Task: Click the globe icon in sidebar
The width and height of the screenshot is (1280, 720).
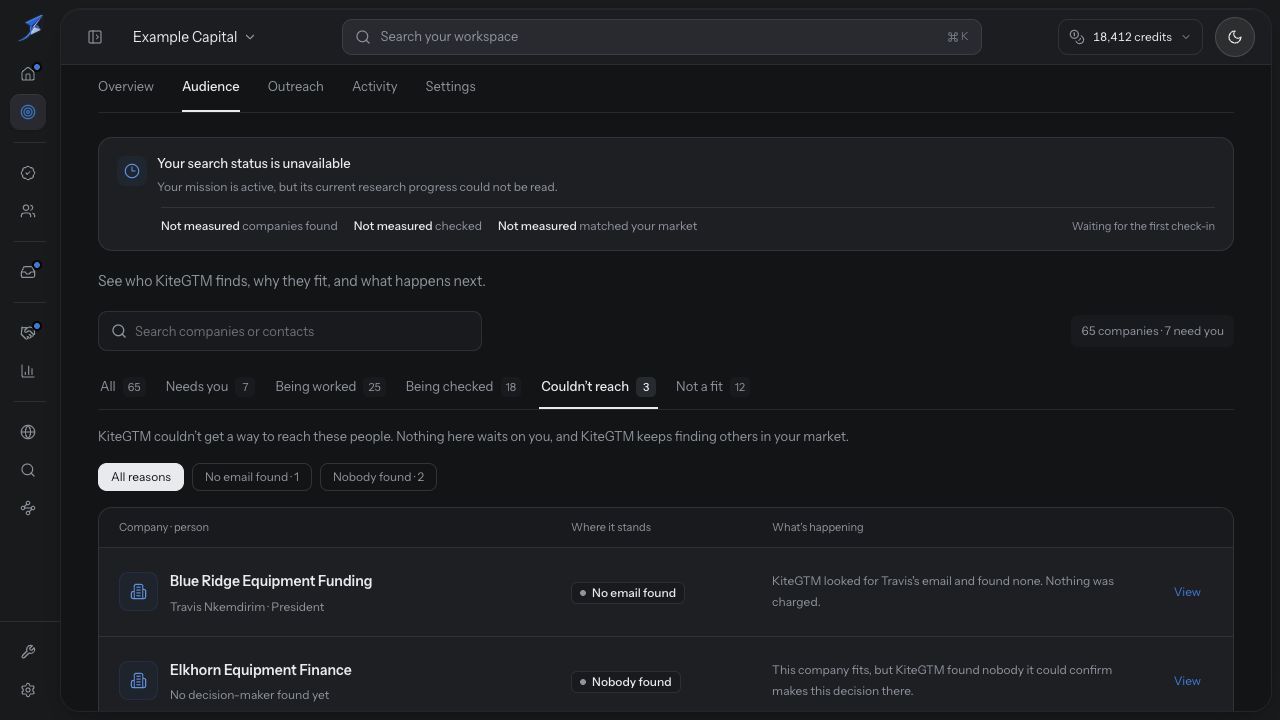Action: click(x=28, y=432)
